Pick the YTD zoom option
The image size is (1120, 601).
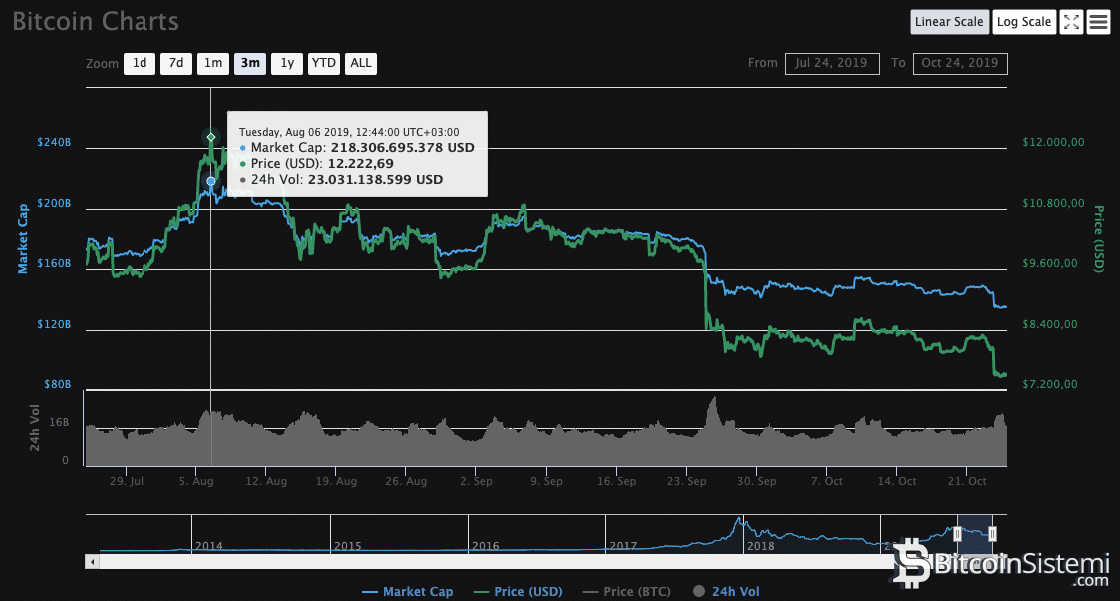coord(324,64)
